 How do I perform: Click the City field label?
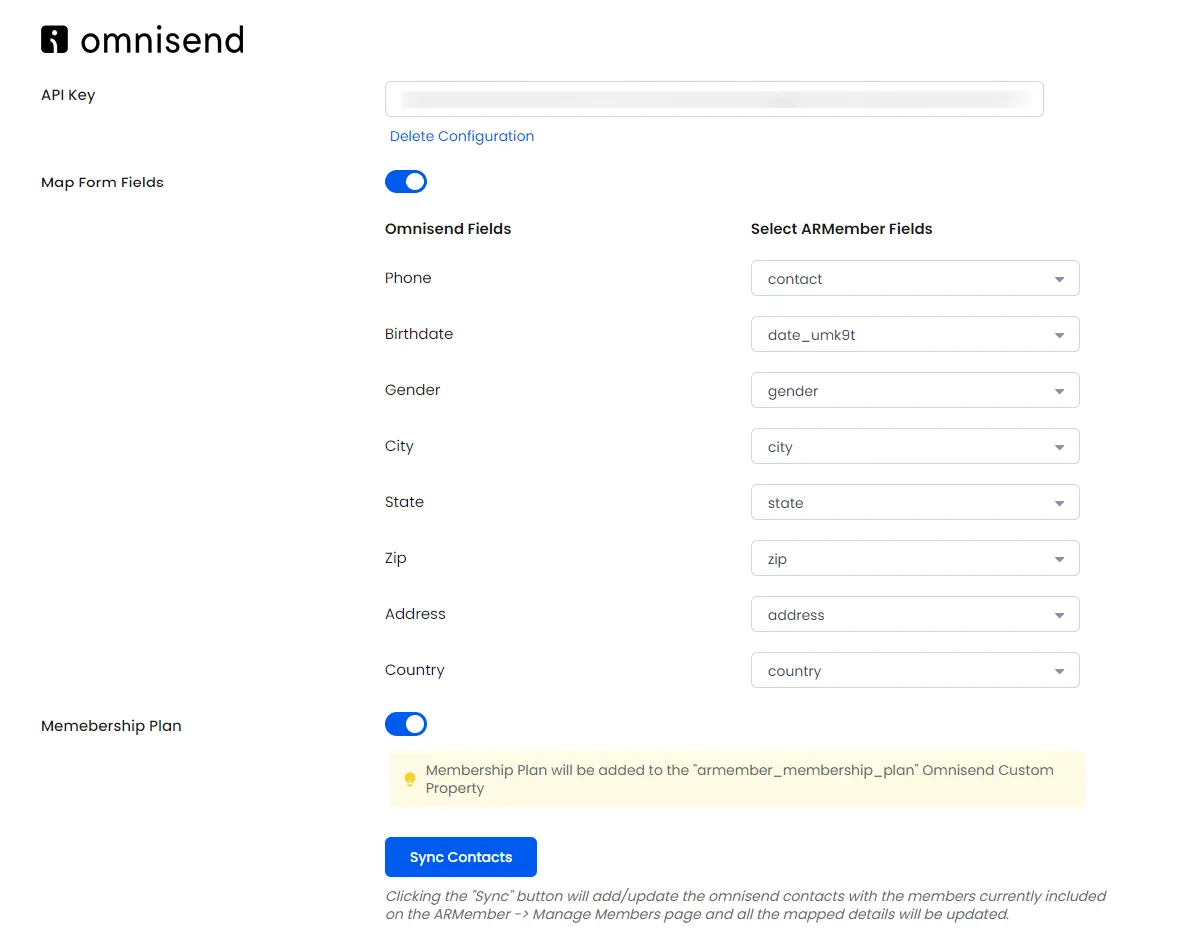(x=399, y=446)
